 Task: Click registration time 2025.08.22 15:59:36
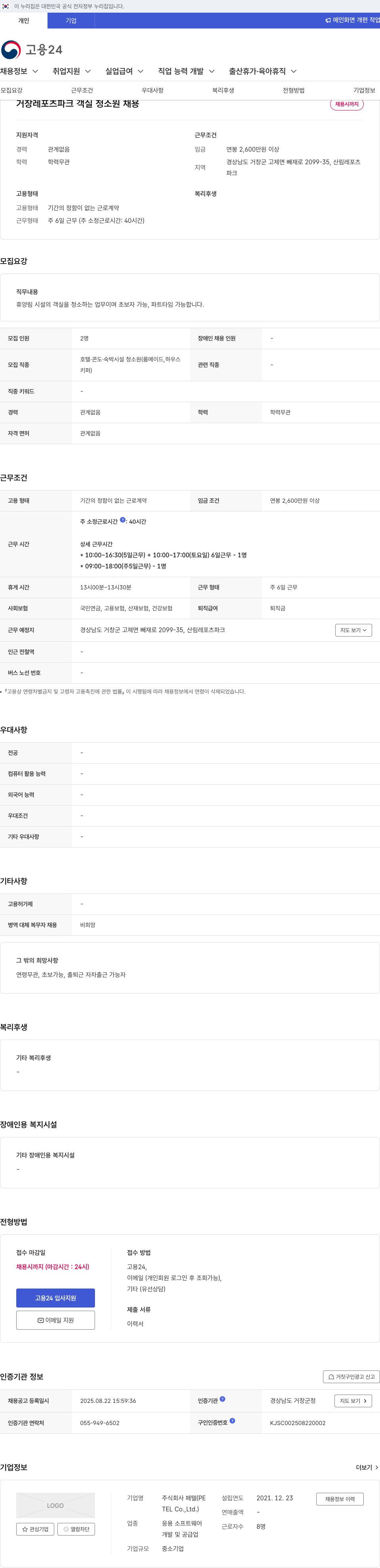(108, 1401)
